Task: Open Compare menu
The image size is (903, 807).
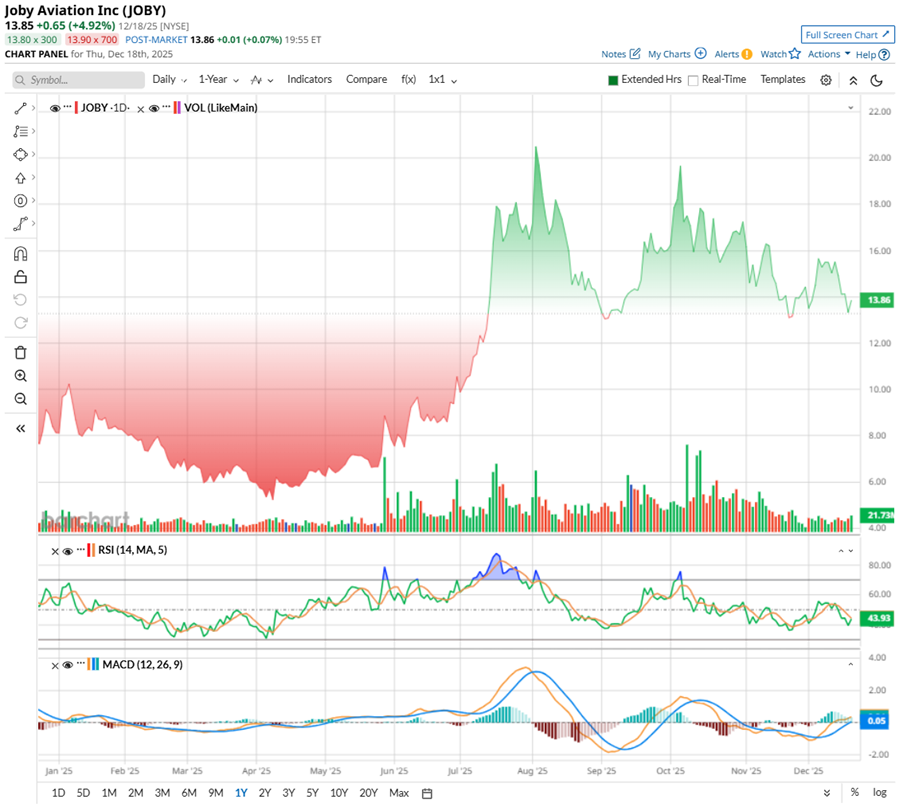Action: coord(366,79)
